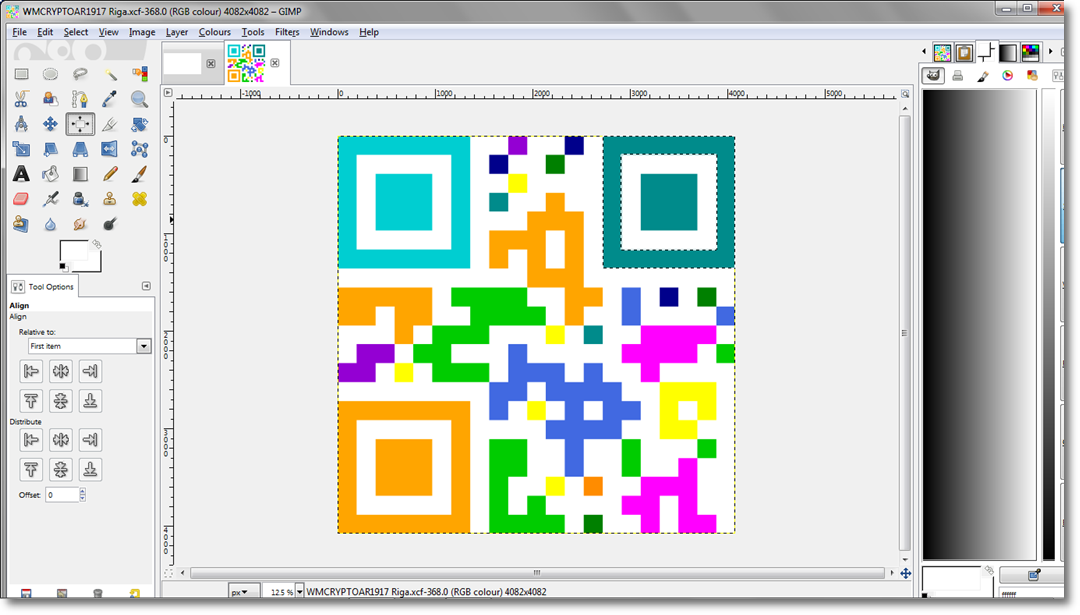Image resolution: width=1080 pixels, height=615 pixels.
Task: Select the Blend gradient tool
Action: pyautogui.click(x=80, y=174)
